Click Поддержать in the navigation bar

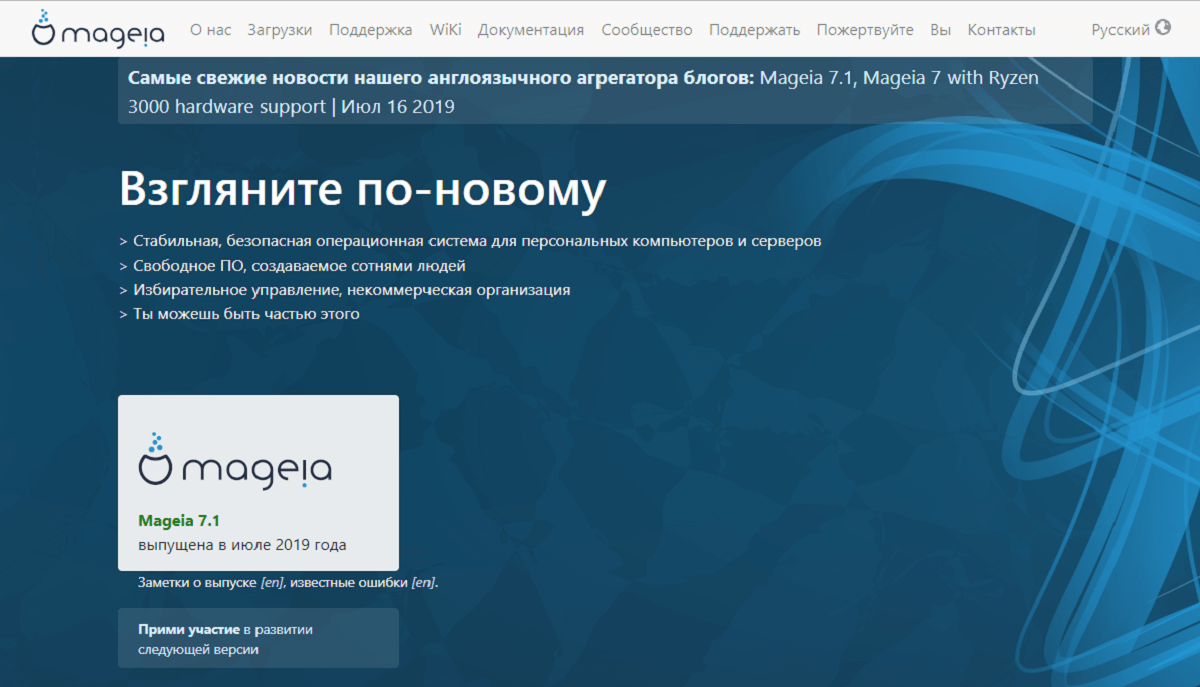tap(754, 30)
